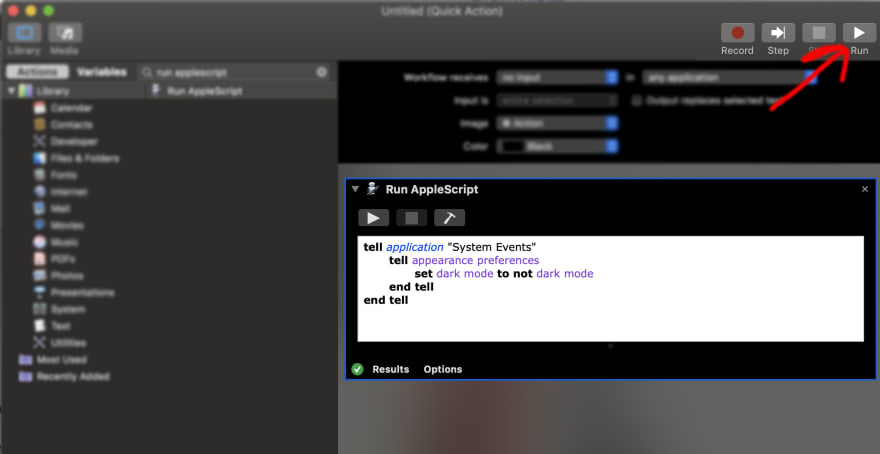Select the Developer category icon
The width and height of the screenshot is (880, 454).
pyautogui.click(x=39, y=141)
